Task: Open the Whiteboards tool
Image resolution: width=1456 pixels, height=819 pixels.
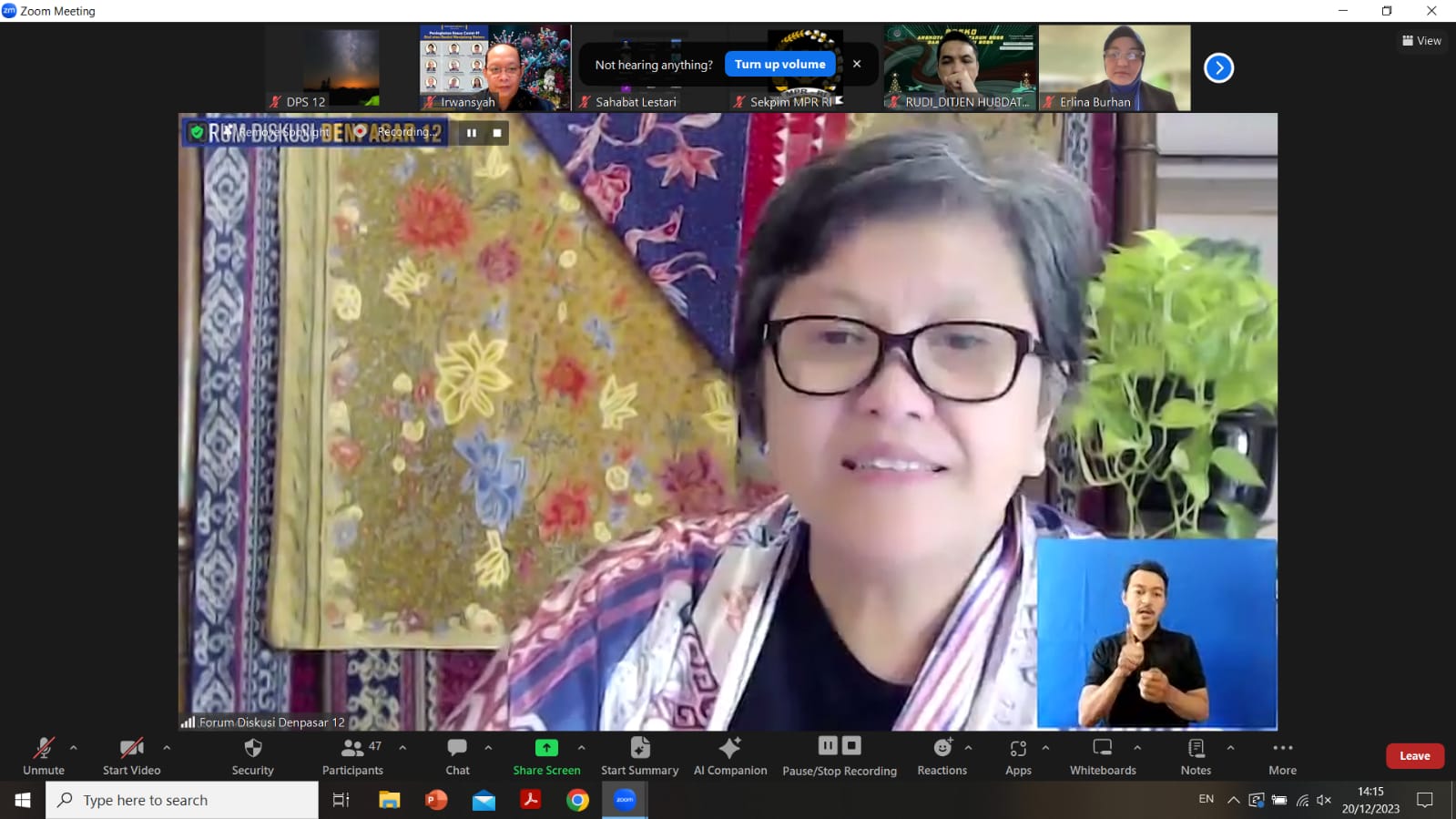Action: click(1103, 755)
